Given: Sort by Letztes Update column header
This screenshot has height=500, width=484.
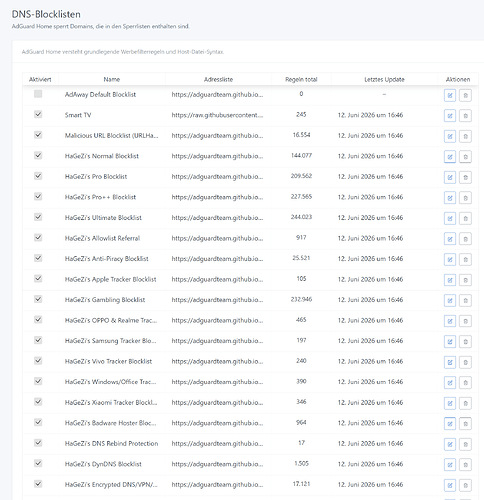Looking at the screenshot, I should pos(384,79).
